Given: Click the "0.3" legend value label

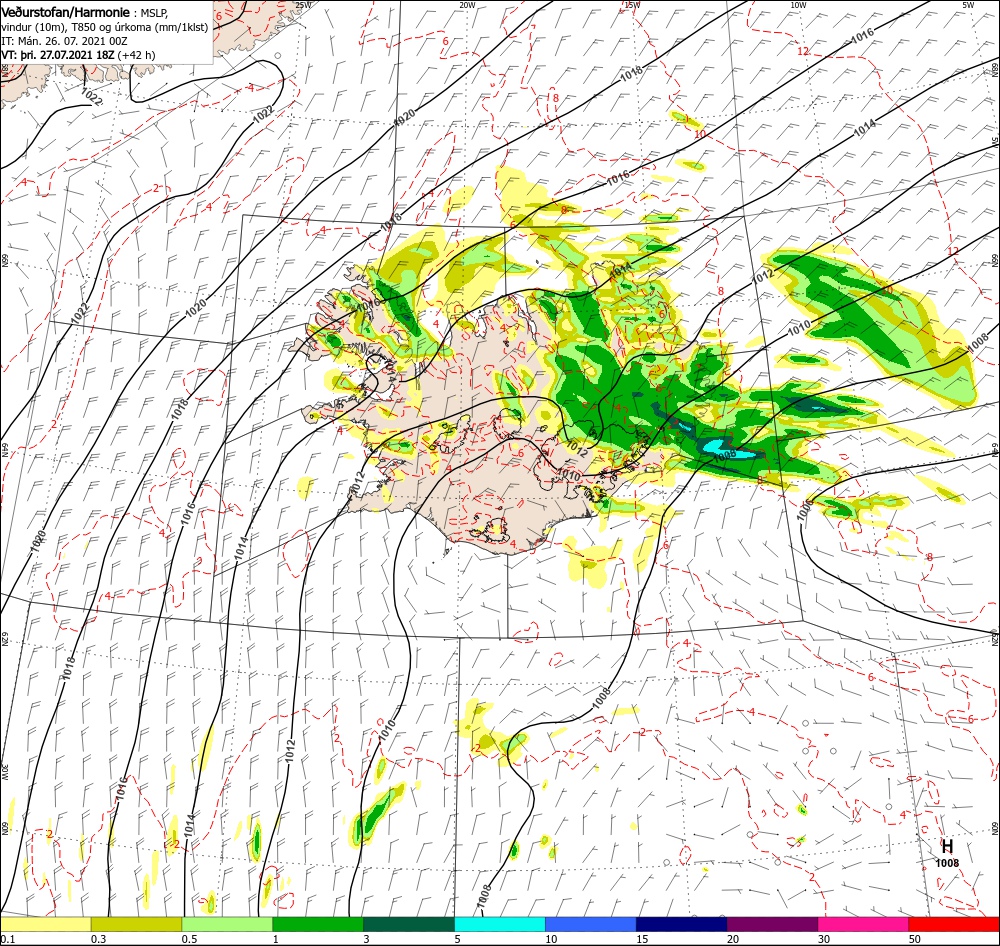Looking at the screenshot, I should (x=99, y=939).
